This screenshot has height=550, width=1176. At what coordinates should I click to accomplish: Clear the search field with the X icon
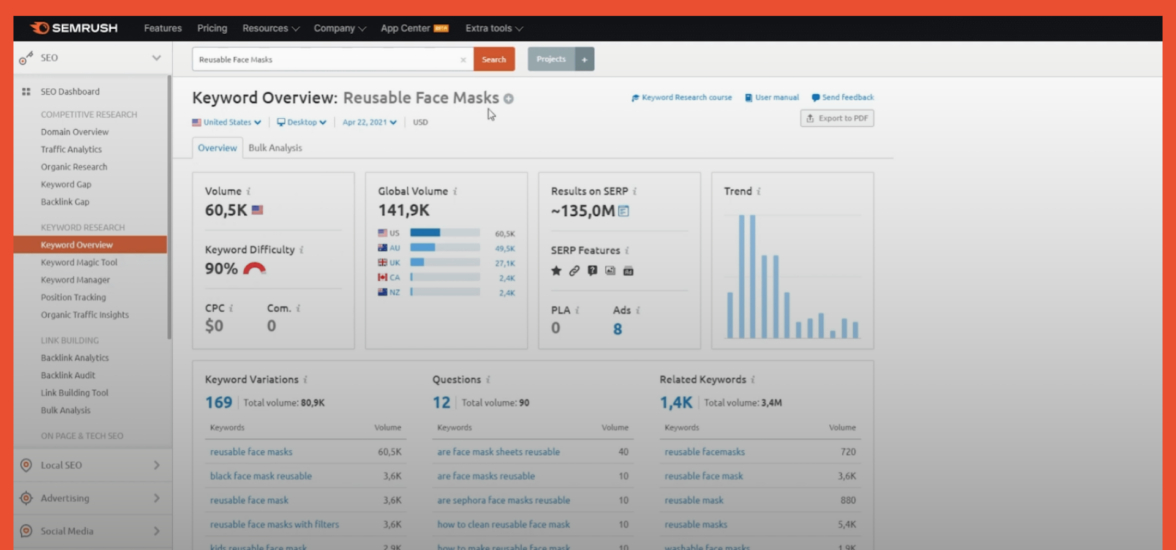[463, 59]
